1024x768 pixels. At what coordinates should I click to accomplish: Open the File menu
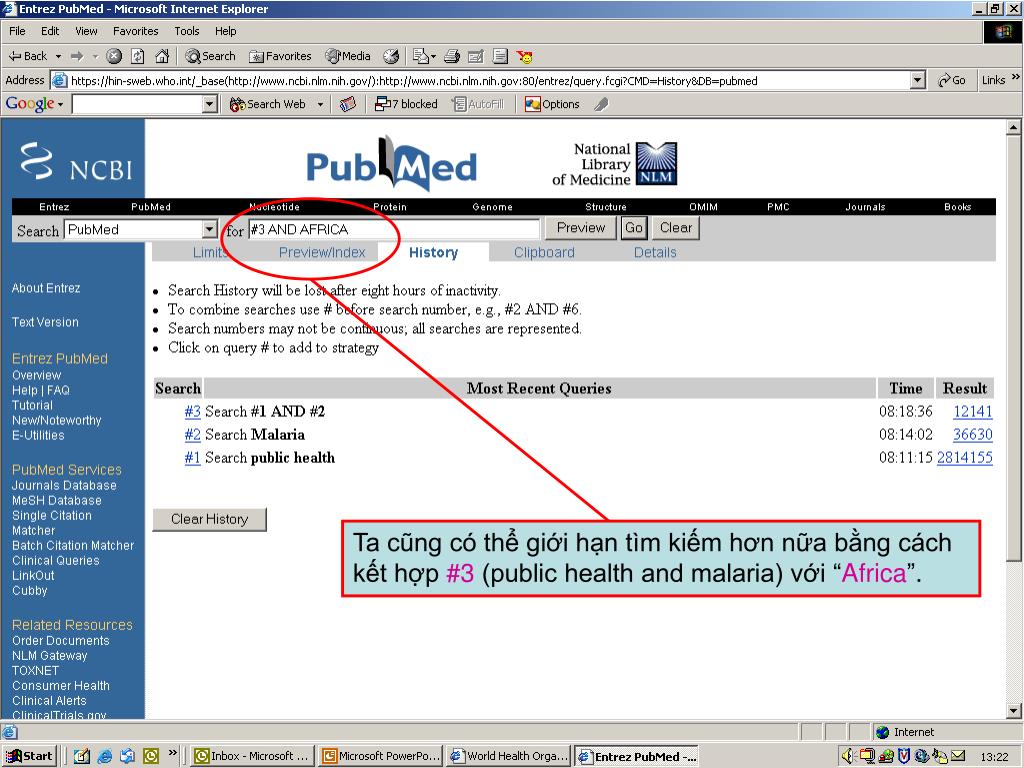click(17, 31)
